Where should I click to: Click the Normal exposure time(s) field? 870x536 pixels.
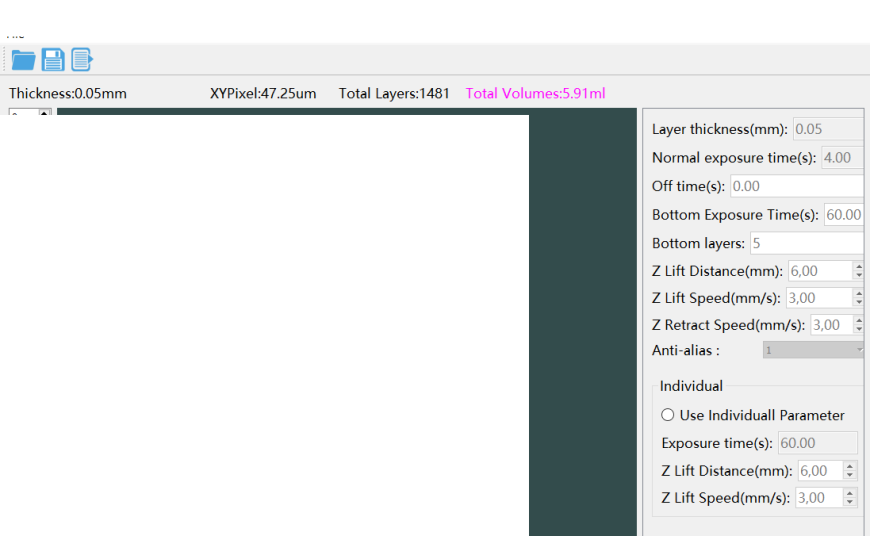click(842, 158)
